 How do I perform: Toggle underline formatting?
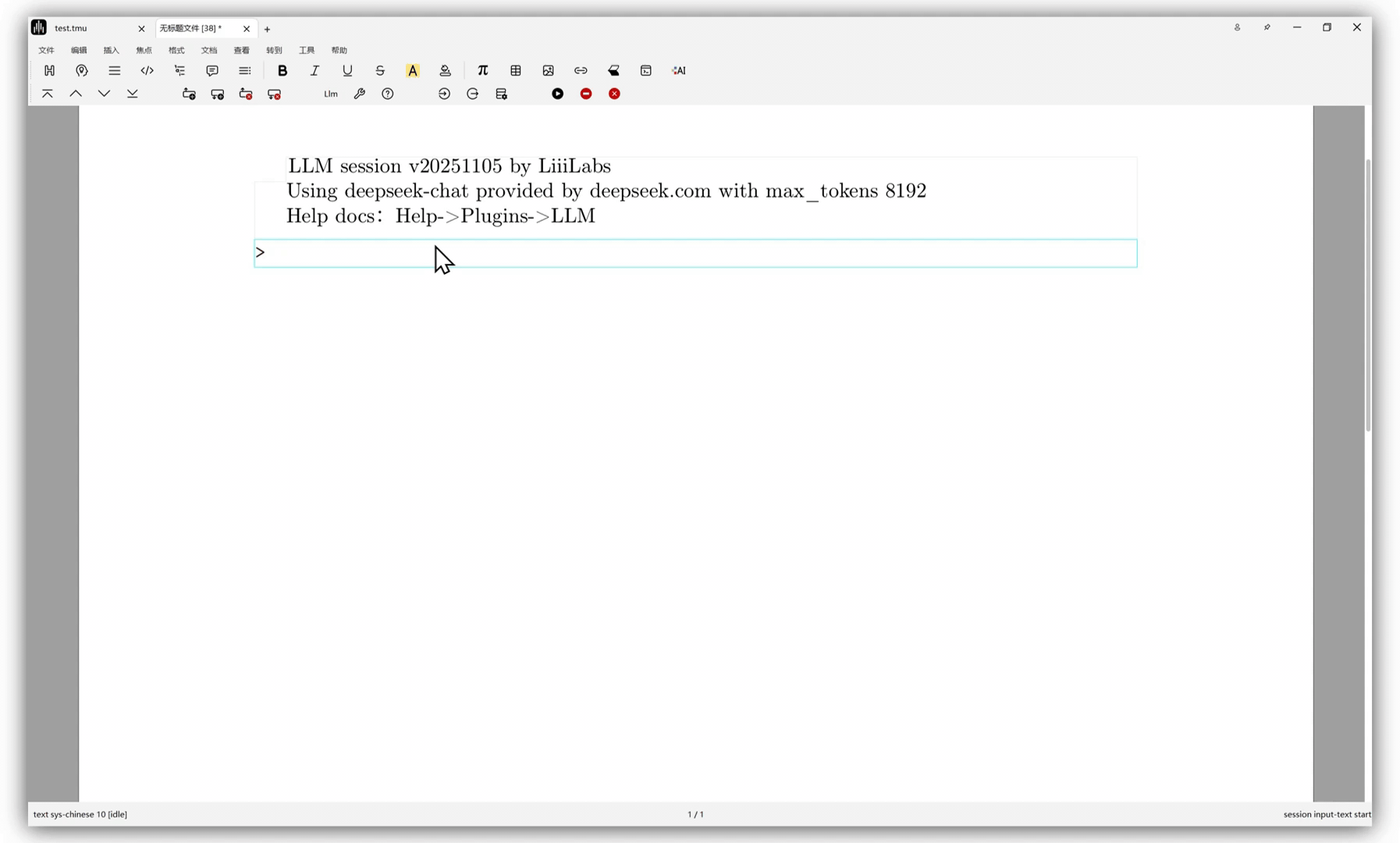347,70
